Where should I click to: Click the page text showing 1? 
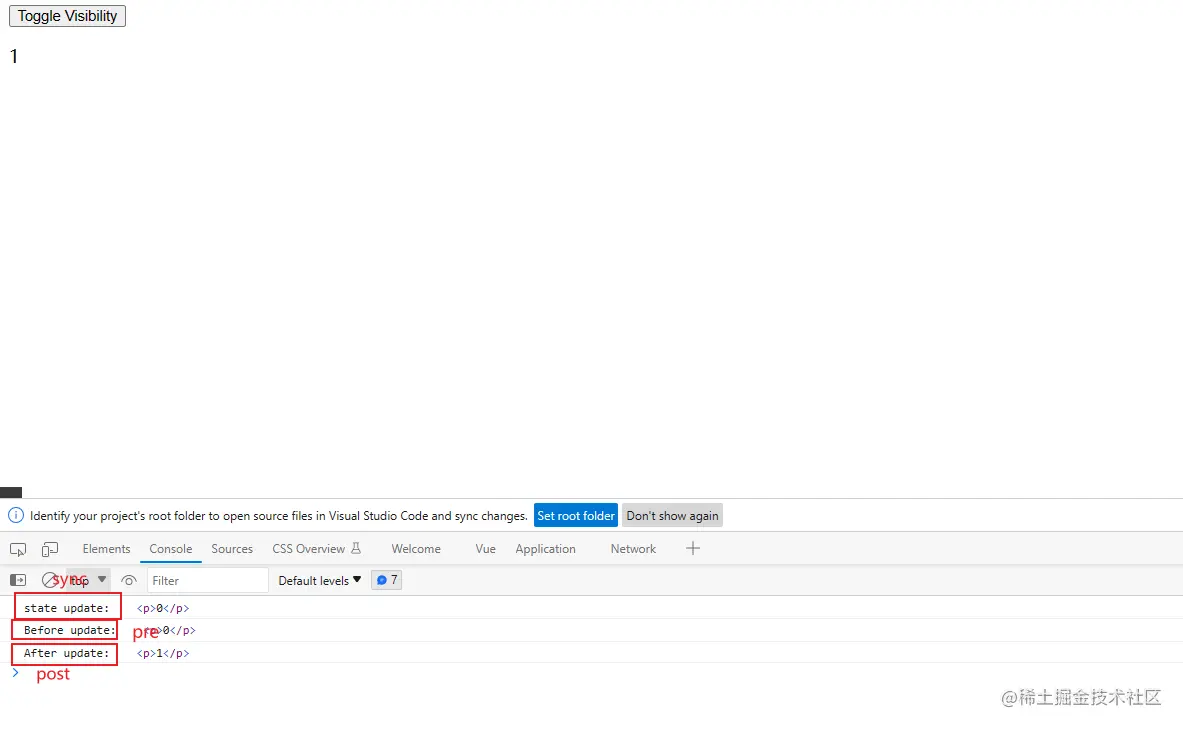tap(14, 57)
